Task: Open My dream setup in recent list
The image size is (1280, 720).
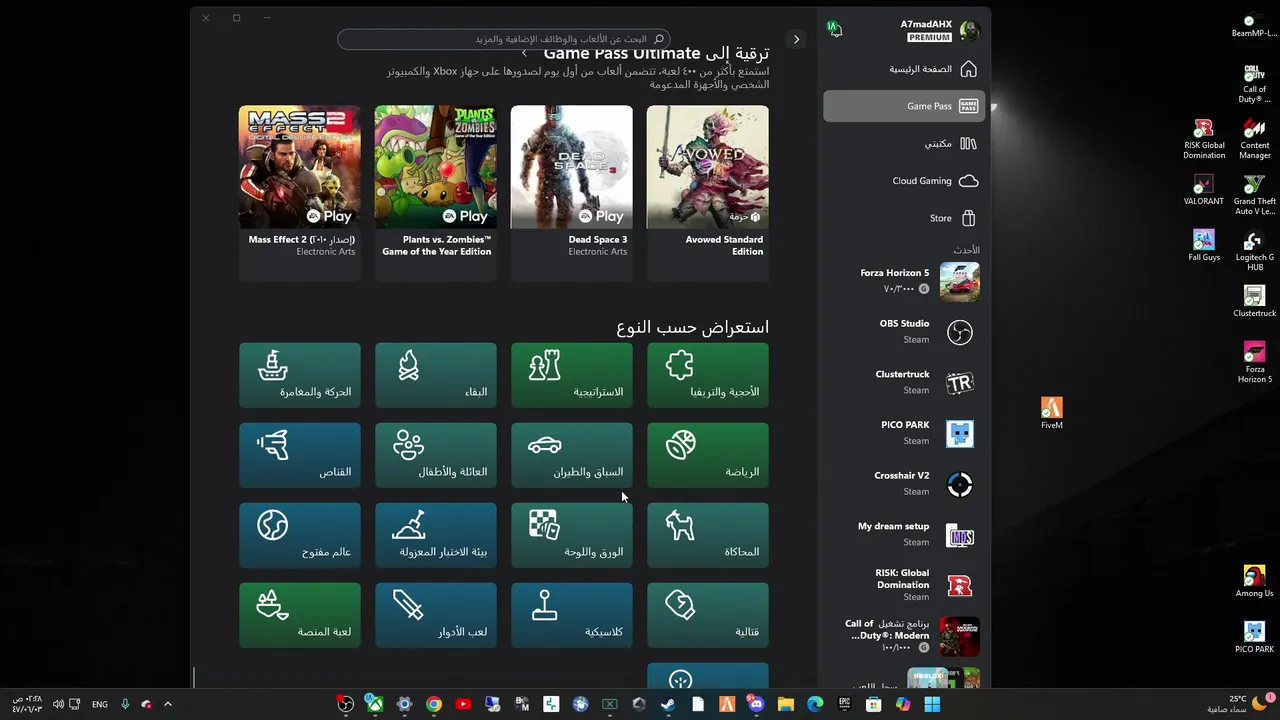Action: coord(904,534)
